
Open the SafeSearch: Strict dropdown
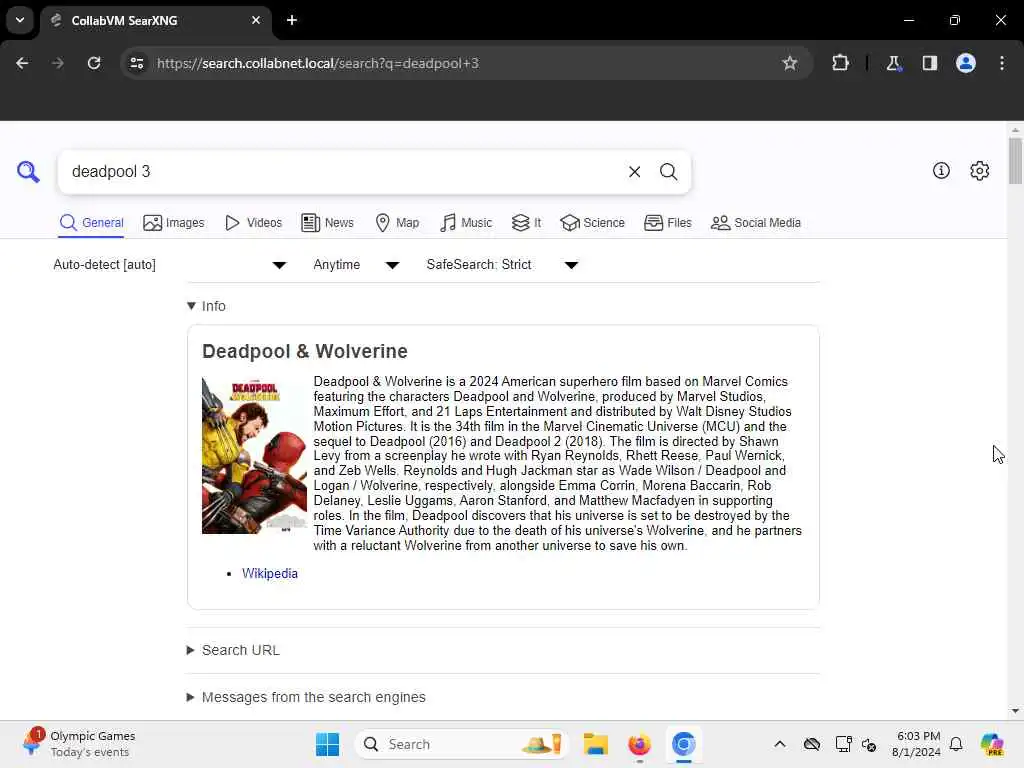(x=502, y=264)
